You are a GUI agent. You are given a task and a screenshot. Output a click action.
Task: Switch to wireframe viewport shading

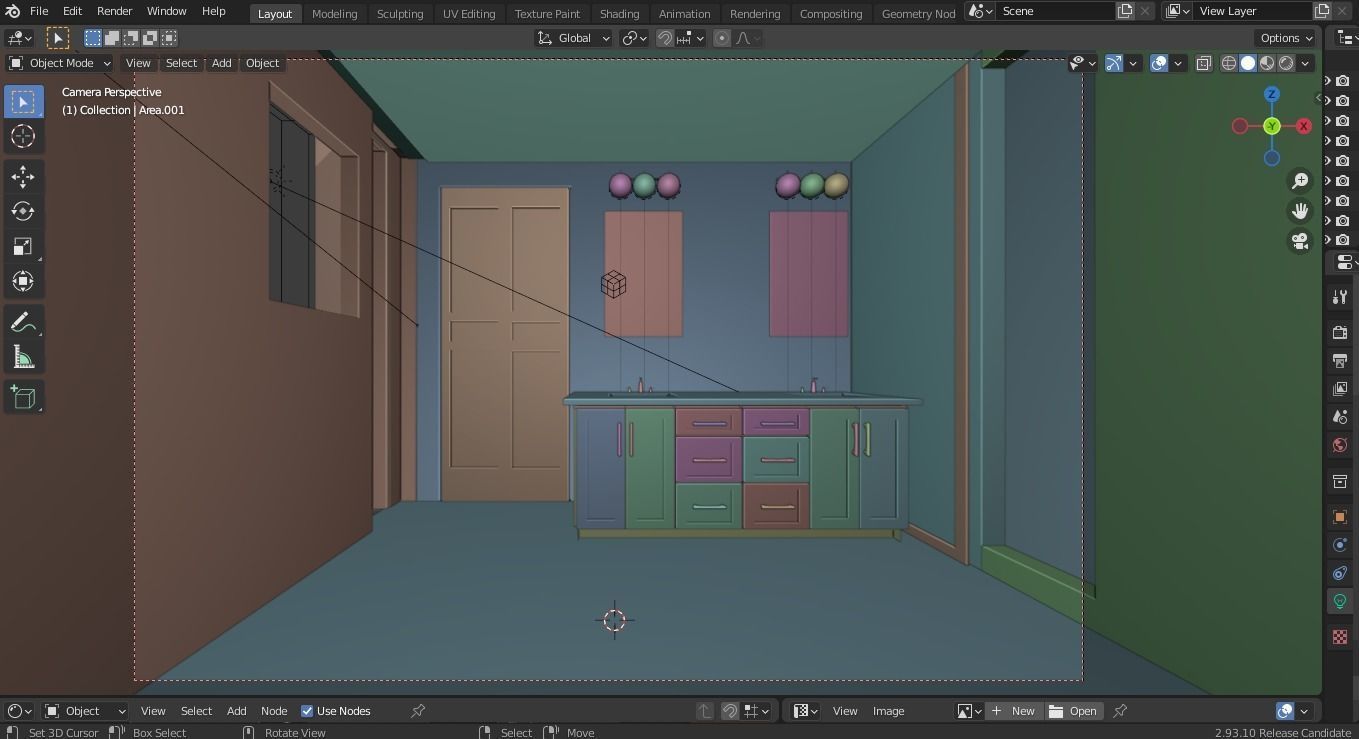[1229, 63]
